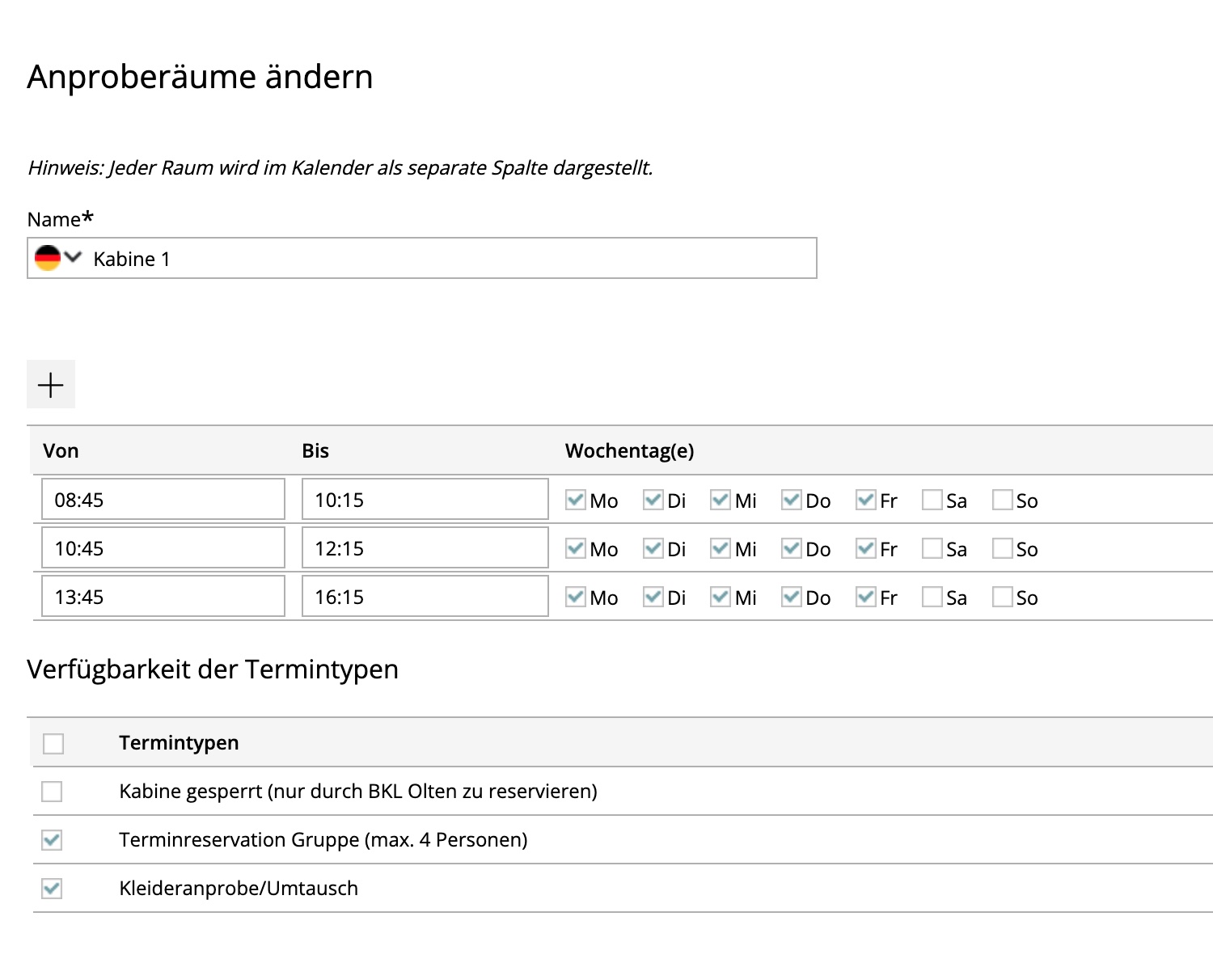Click the 16:15 Bis time field
1213x980 pixels.
point(425,597)
